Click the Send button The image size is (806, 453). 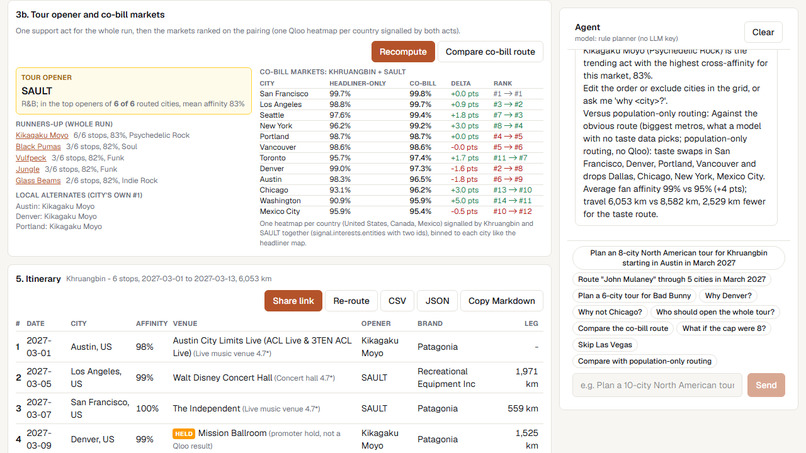click(766, 385)
